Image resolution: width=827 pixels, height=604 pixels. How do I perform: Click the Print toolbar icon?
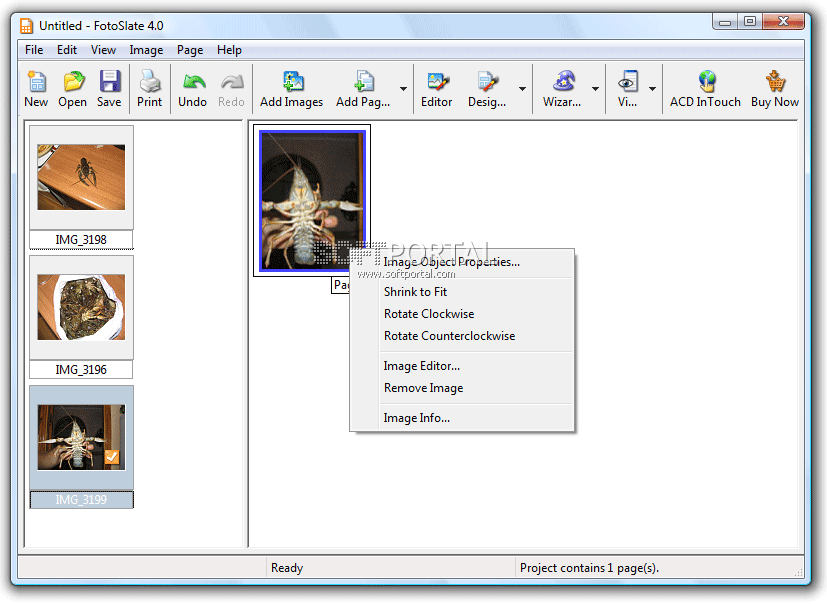pos(150,82)
